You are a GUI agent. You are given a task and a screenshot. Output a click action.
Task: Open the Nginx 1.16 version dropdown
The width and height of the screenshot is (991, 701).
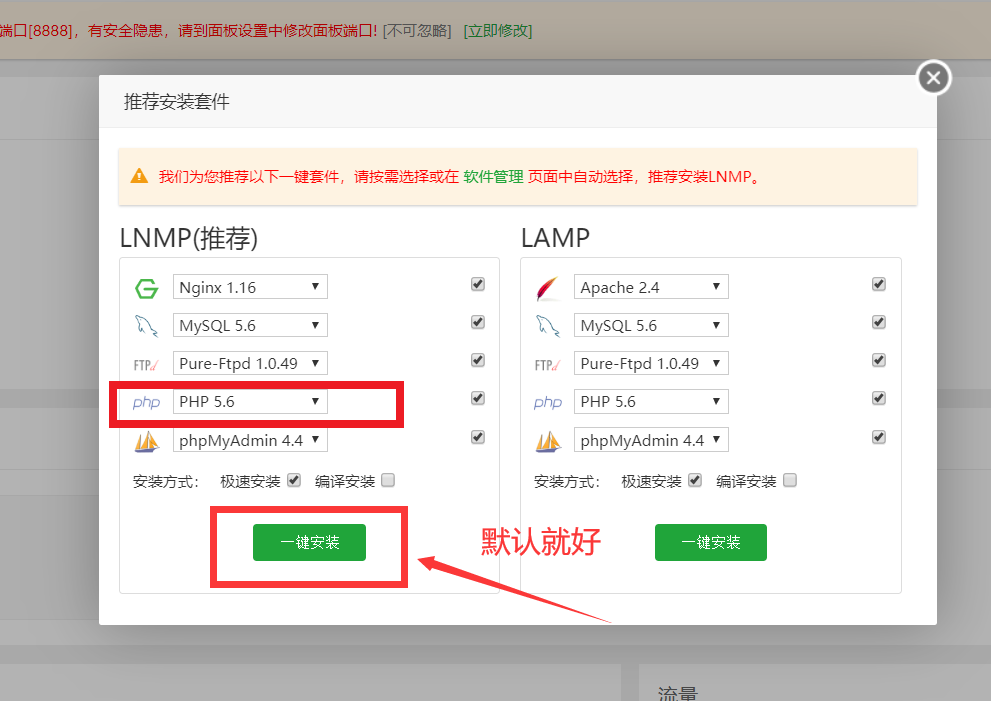(250, 287)
